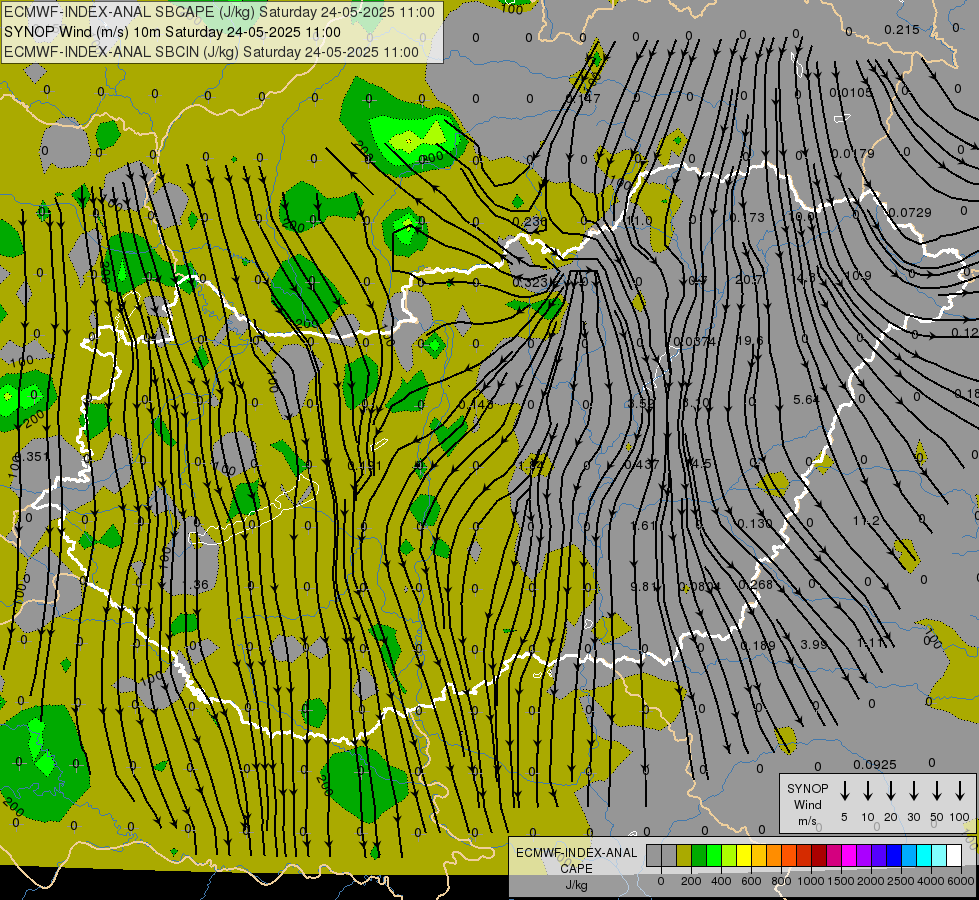Click the 0.148 value on the map
The width and height of the screenshot is (979, 900).
click(x=476, y=405)
